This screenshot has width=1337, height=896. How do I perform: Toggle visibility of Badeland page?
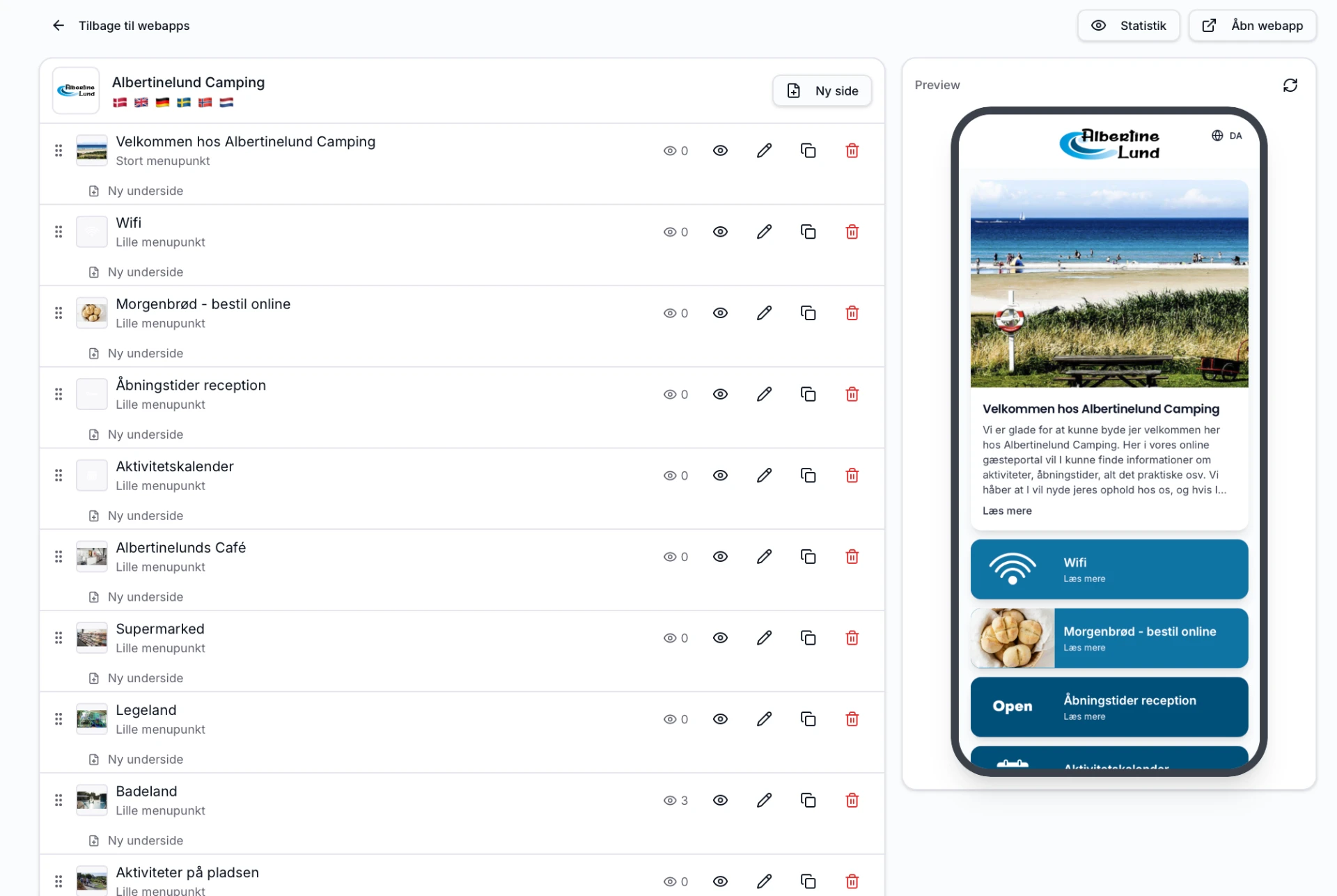(720, 801)
